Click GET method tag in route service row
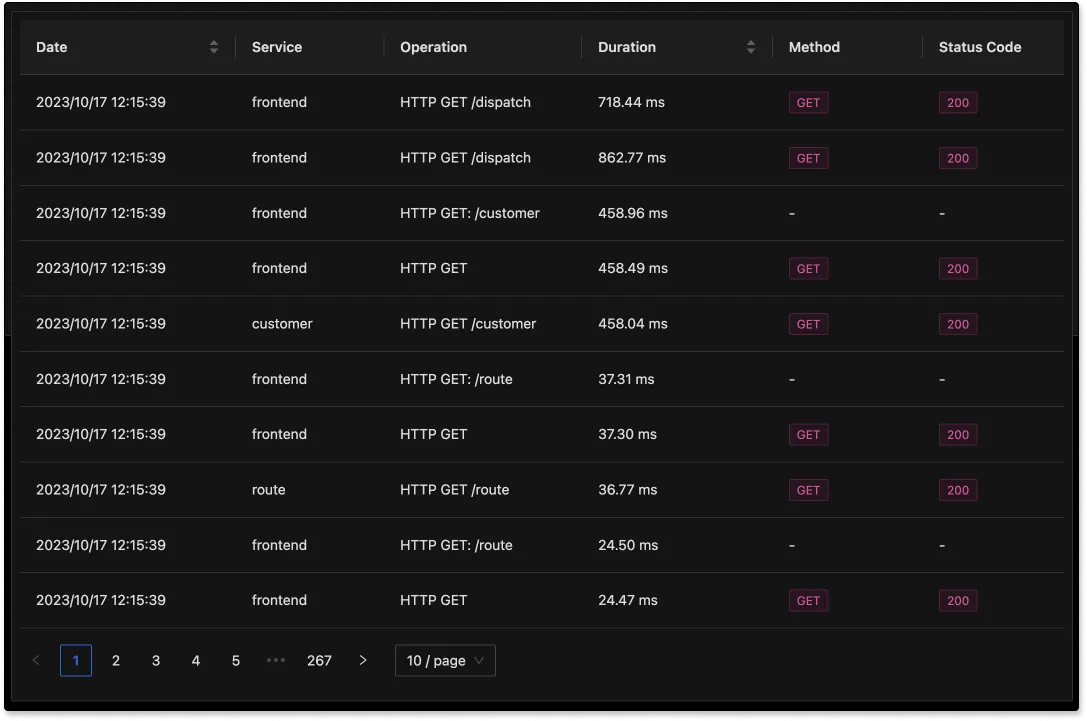1087x721 pixels. [808, 490]
